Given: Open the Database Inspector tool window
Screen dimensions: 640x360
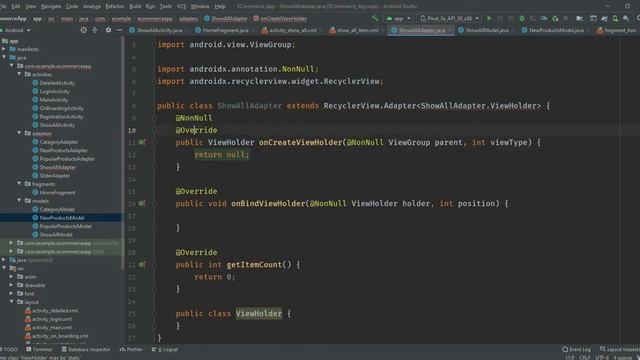Looking at the screenshot, I should [x=86, y=349].
